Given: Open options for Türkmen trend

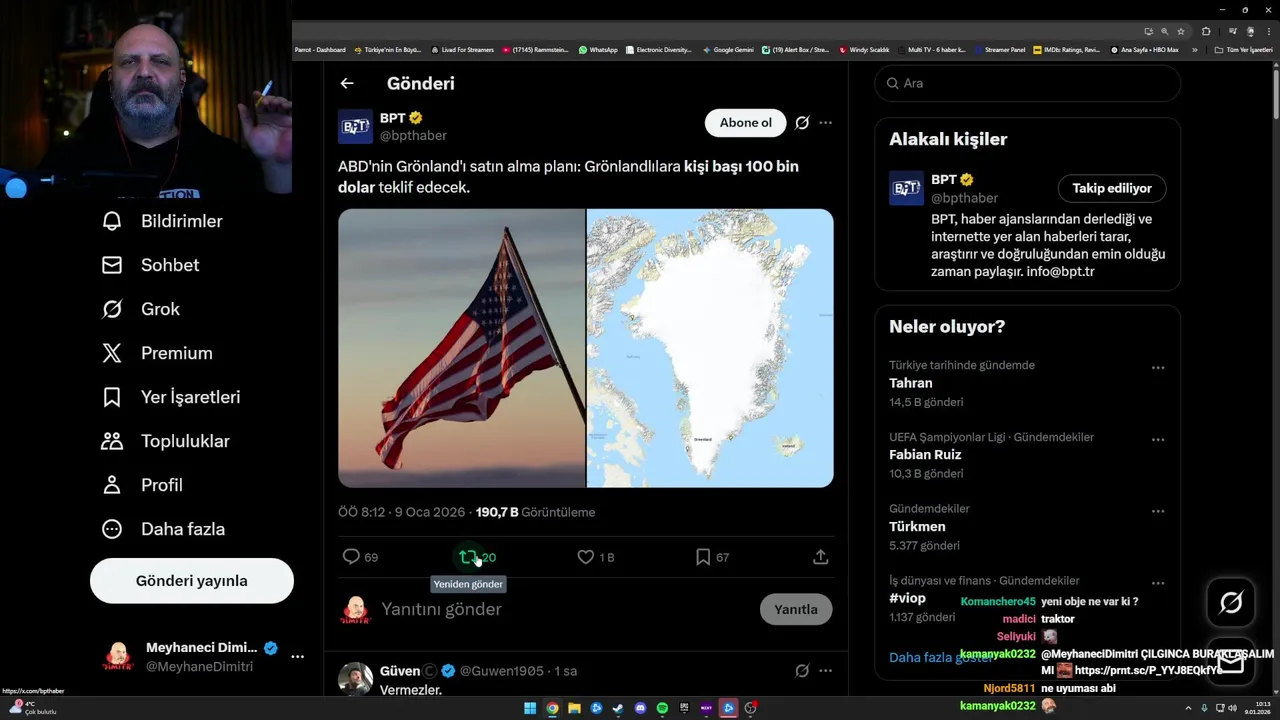Looking at the screenshot, I should point(1158,511).
